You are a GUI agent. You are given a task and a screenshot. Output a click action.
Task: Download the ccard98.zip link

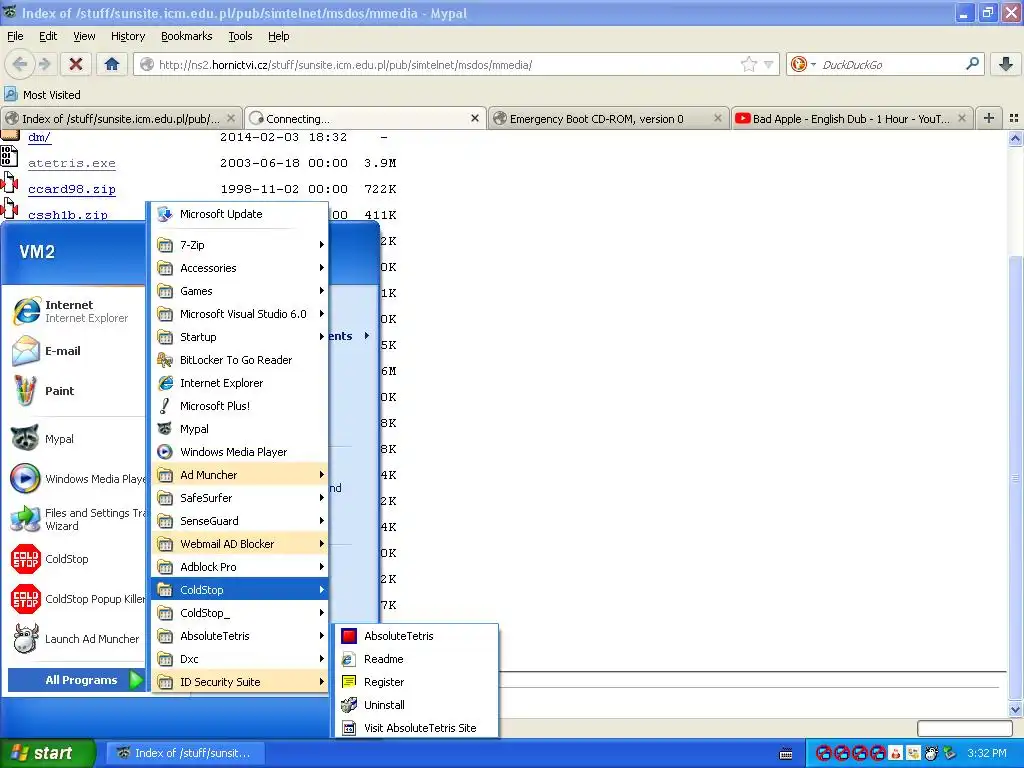tap(72, 189)
